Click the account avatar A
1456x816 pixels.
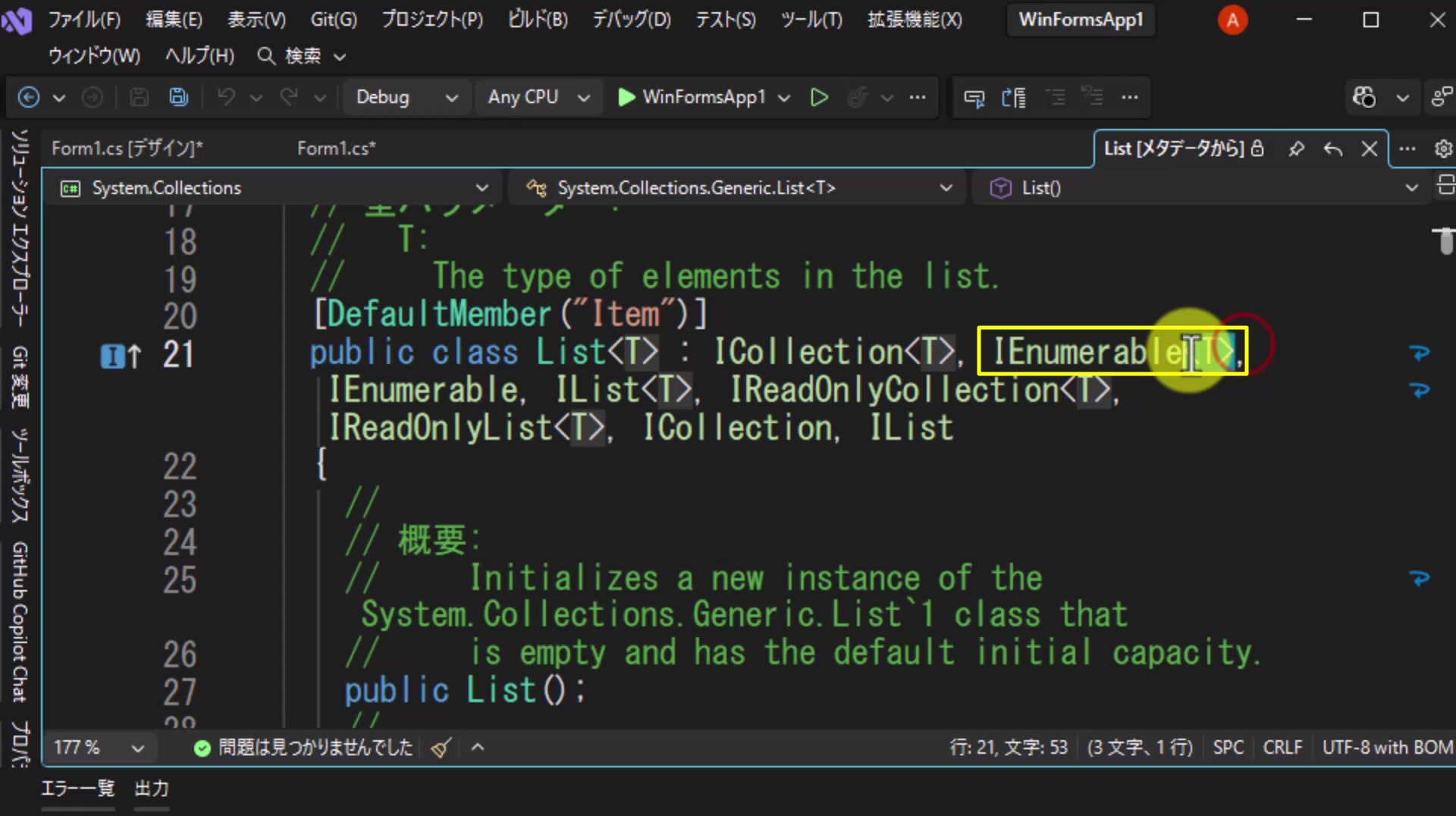click(1232, 20)
